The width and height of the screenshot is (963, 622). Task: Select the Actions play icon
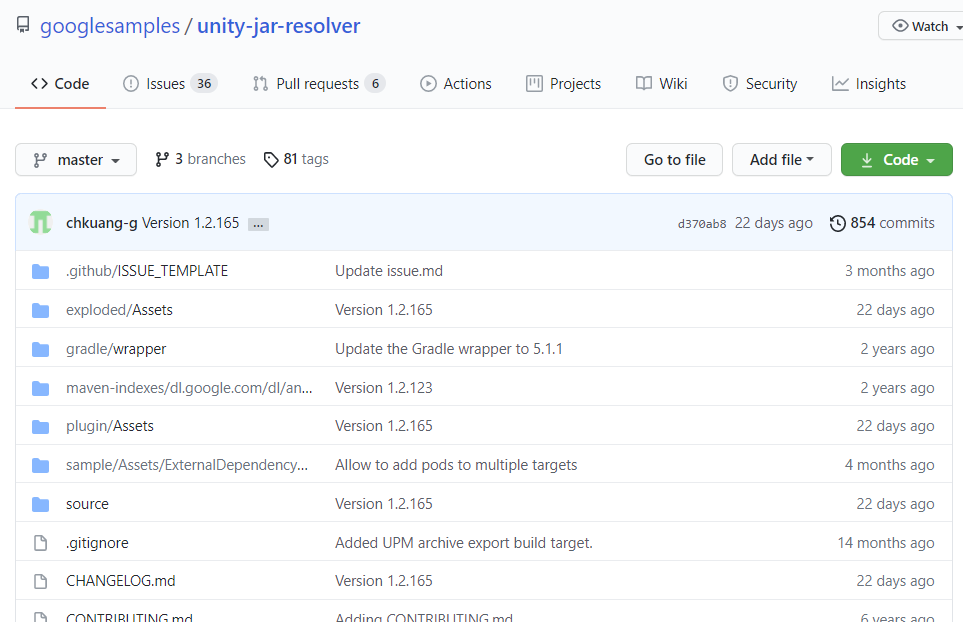tap(427, 83)
